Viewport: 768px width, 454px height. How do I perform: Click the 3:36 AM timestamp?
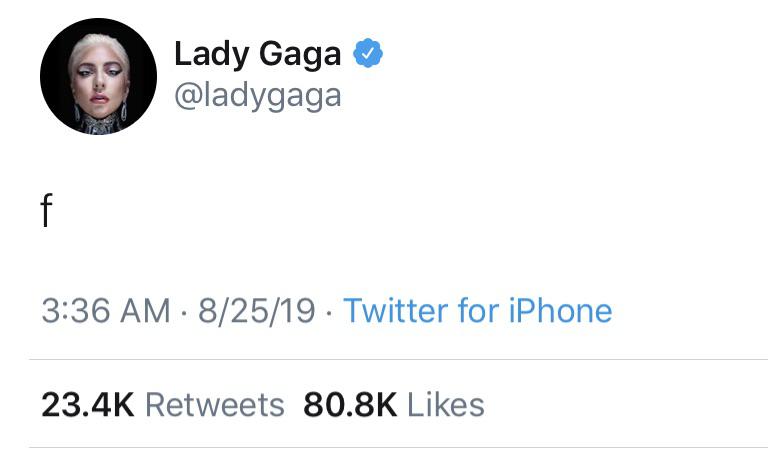click(106, 311)
